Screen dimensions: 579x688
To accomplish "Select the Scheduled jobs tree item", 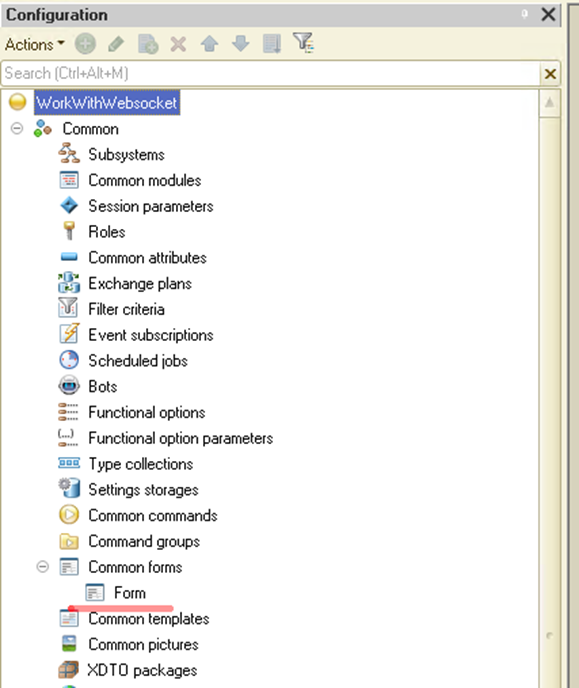I will 138,361.
